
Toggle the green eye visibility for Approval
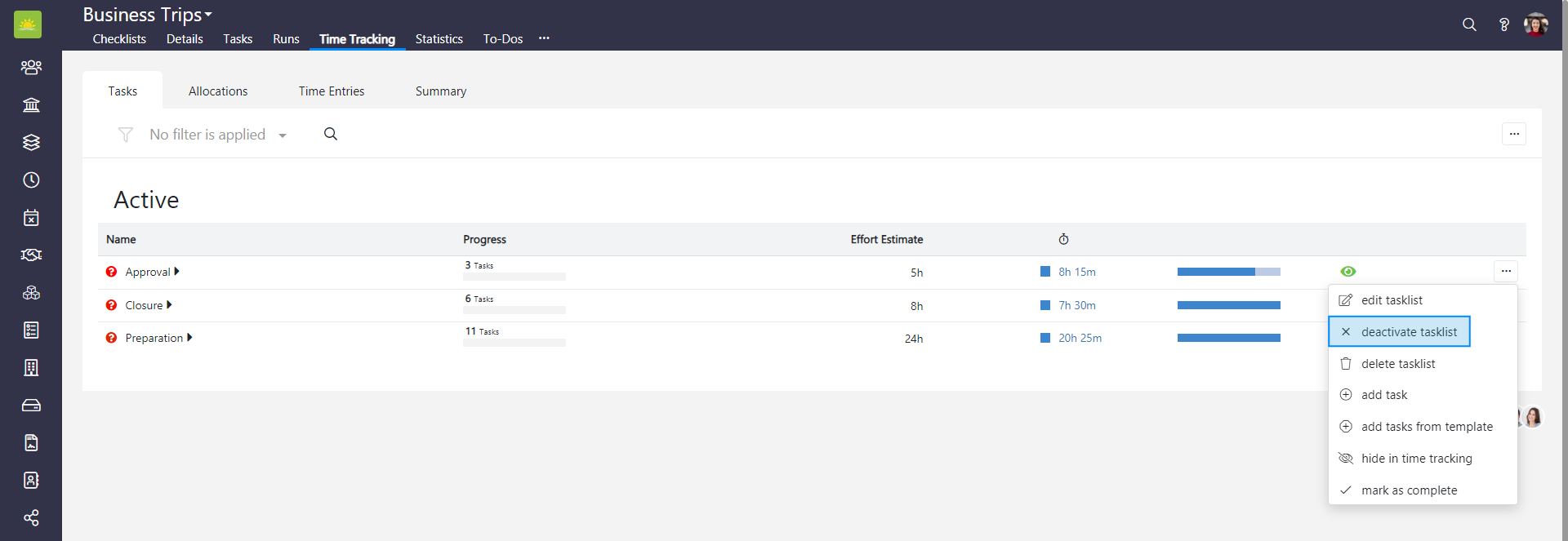(x=1347, y=272)
